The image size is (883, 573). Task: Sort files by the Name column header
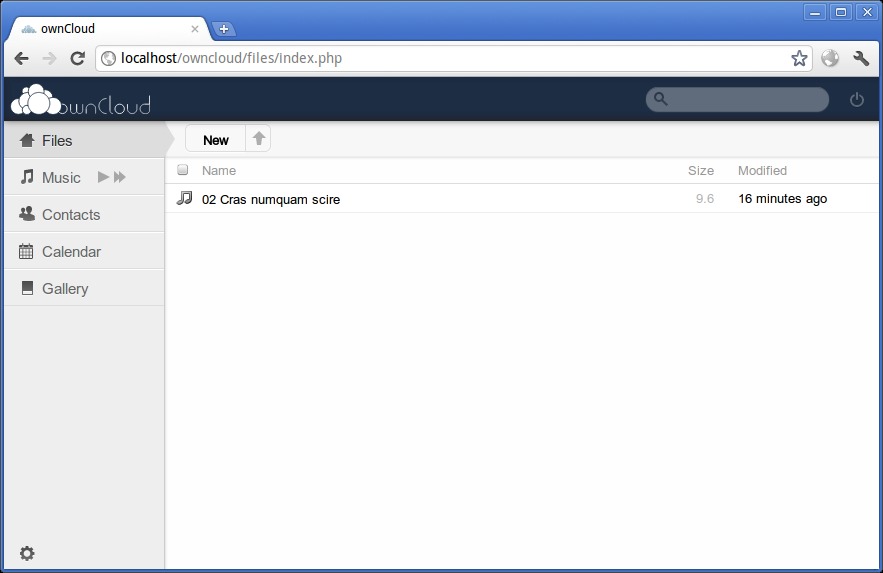click(x=219, y=171)
